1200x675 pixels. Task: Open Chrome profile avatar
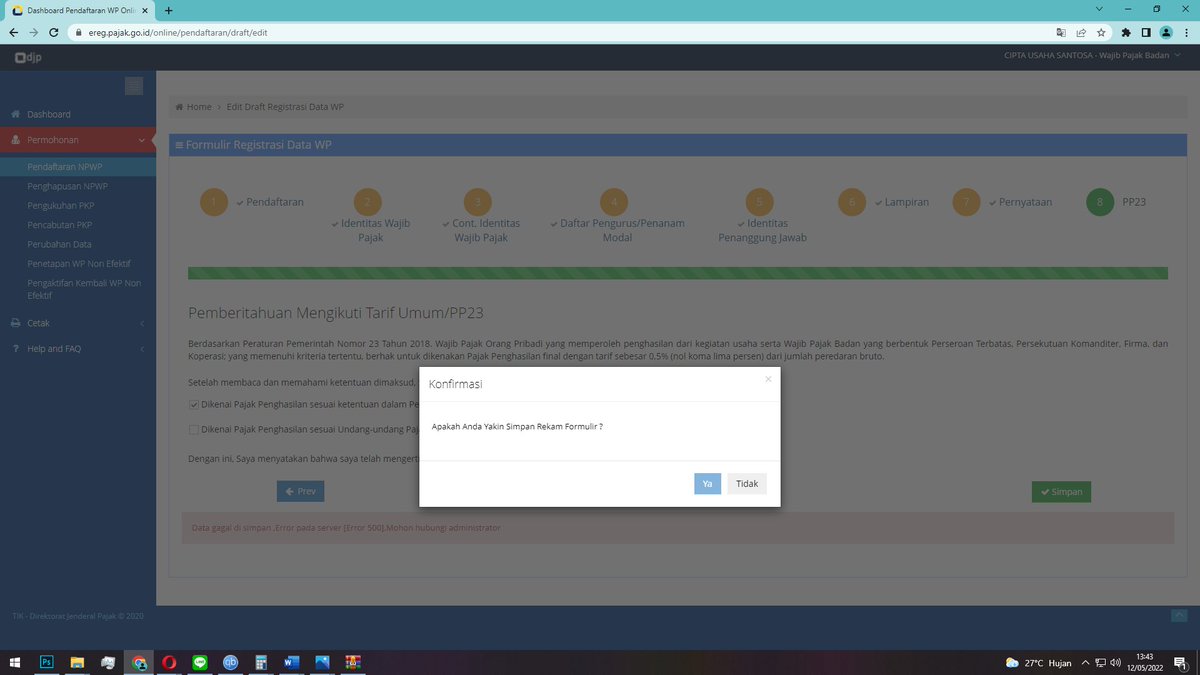(1166, 32)
